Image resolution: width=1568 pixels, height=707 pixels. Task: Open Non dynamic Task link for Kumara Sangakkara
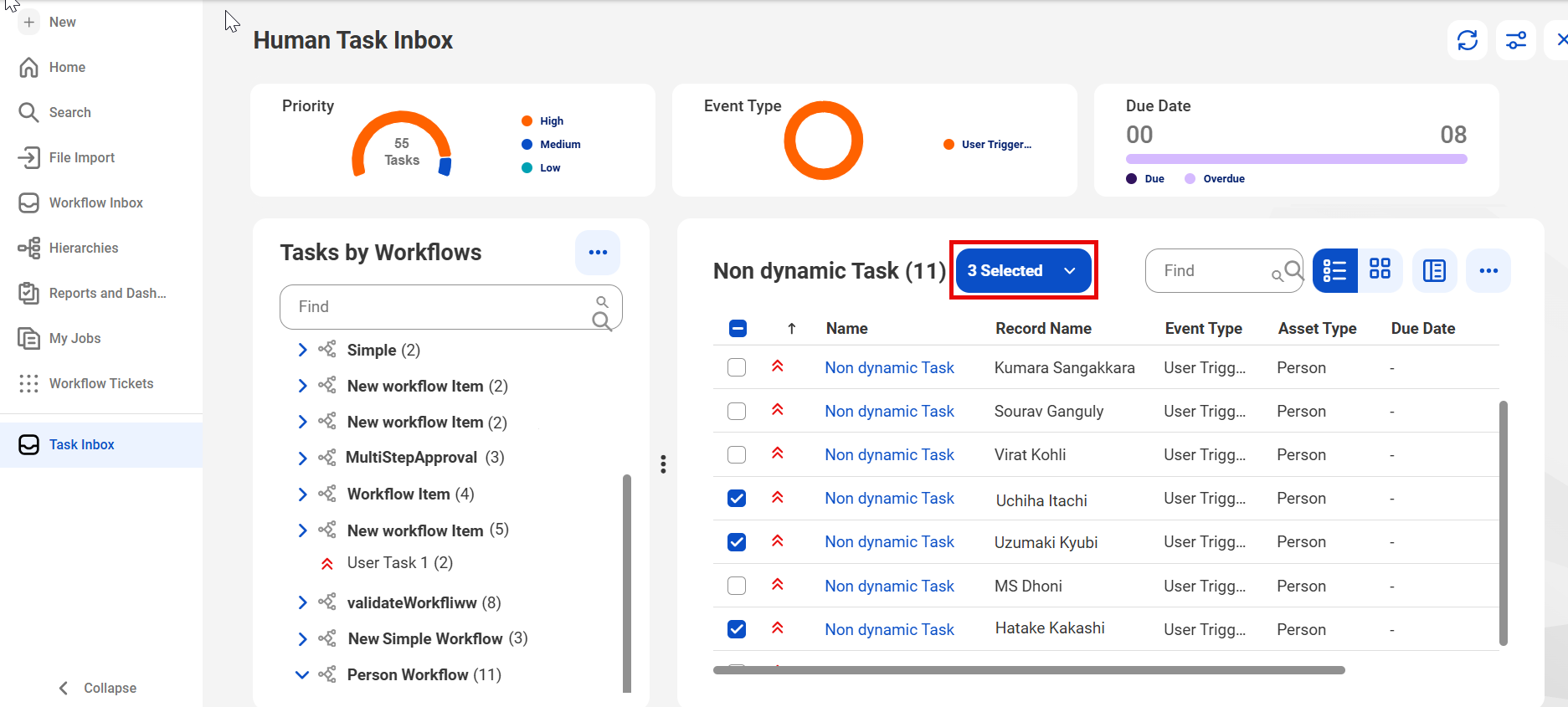889,367
